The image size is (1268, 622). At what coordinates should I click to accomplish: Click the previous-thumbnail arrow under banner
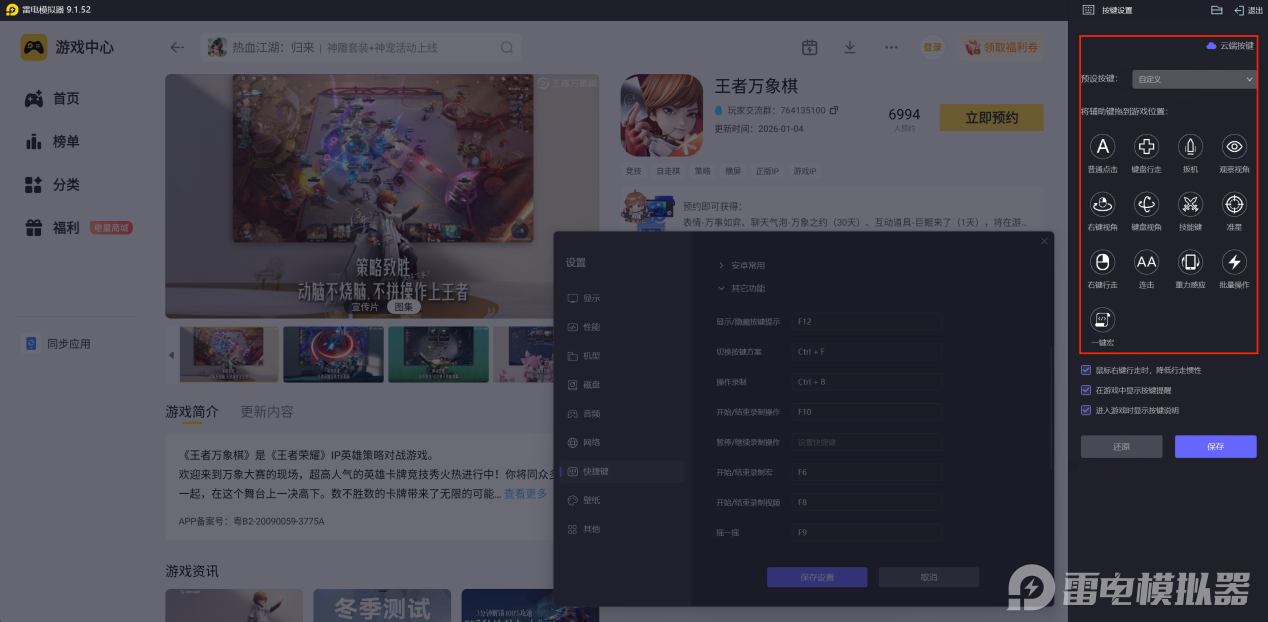[170, 355]
